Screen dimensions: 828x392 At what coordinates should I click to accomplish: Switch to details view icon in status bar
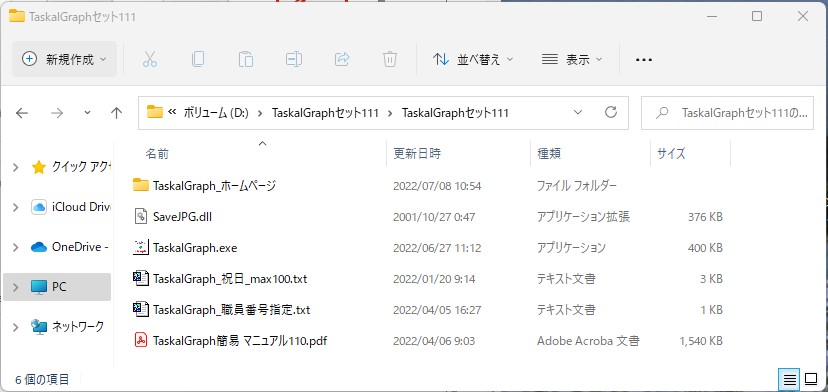(789, 379)
